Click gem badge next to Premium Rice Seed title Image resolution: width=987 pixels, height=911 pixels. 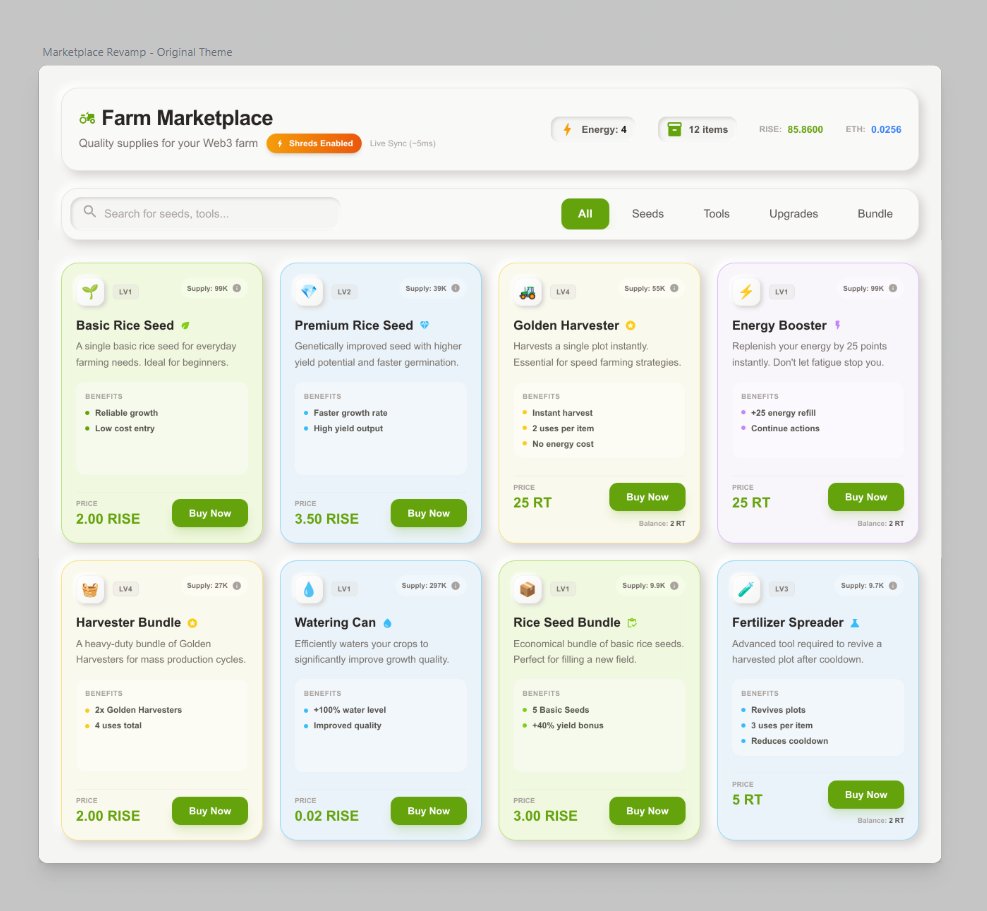click(424, 325)
